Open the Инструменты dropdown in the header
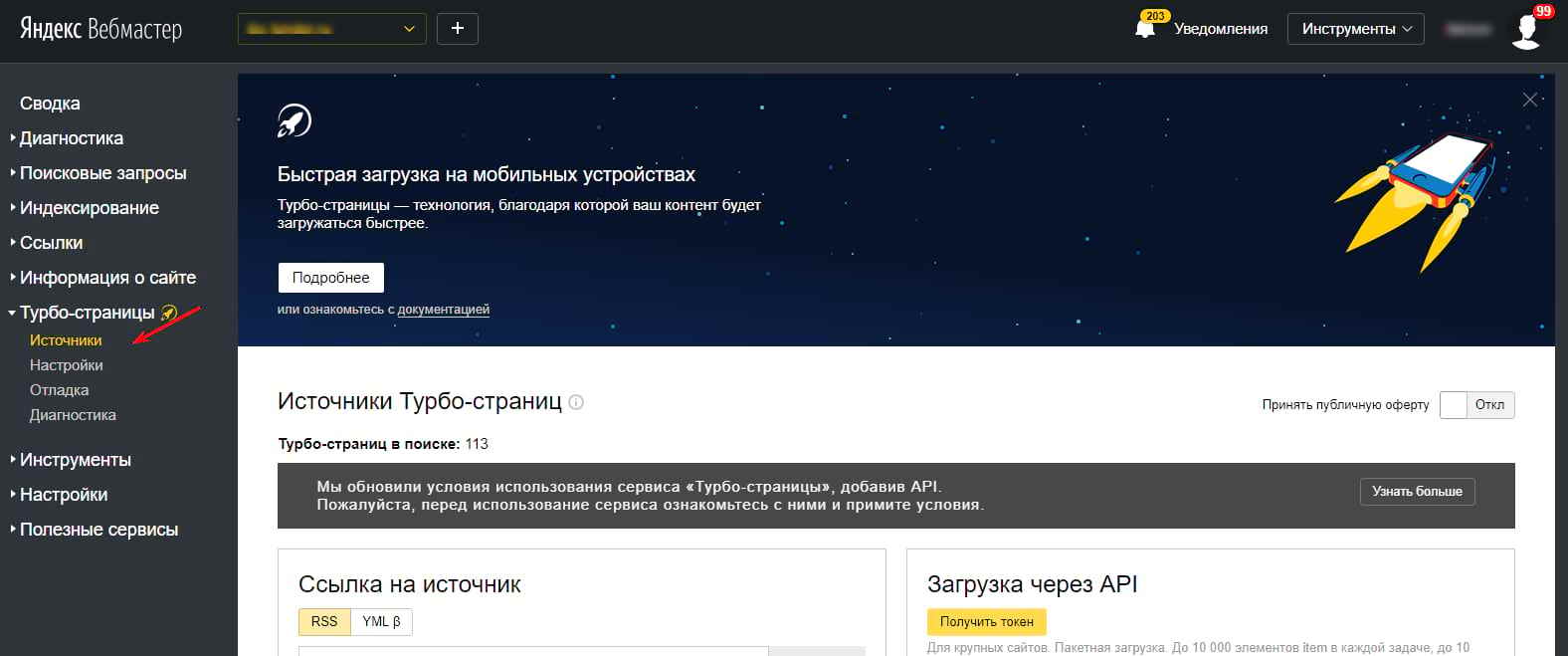This screenshot has width=1568, height=656. coord(1356,29)
